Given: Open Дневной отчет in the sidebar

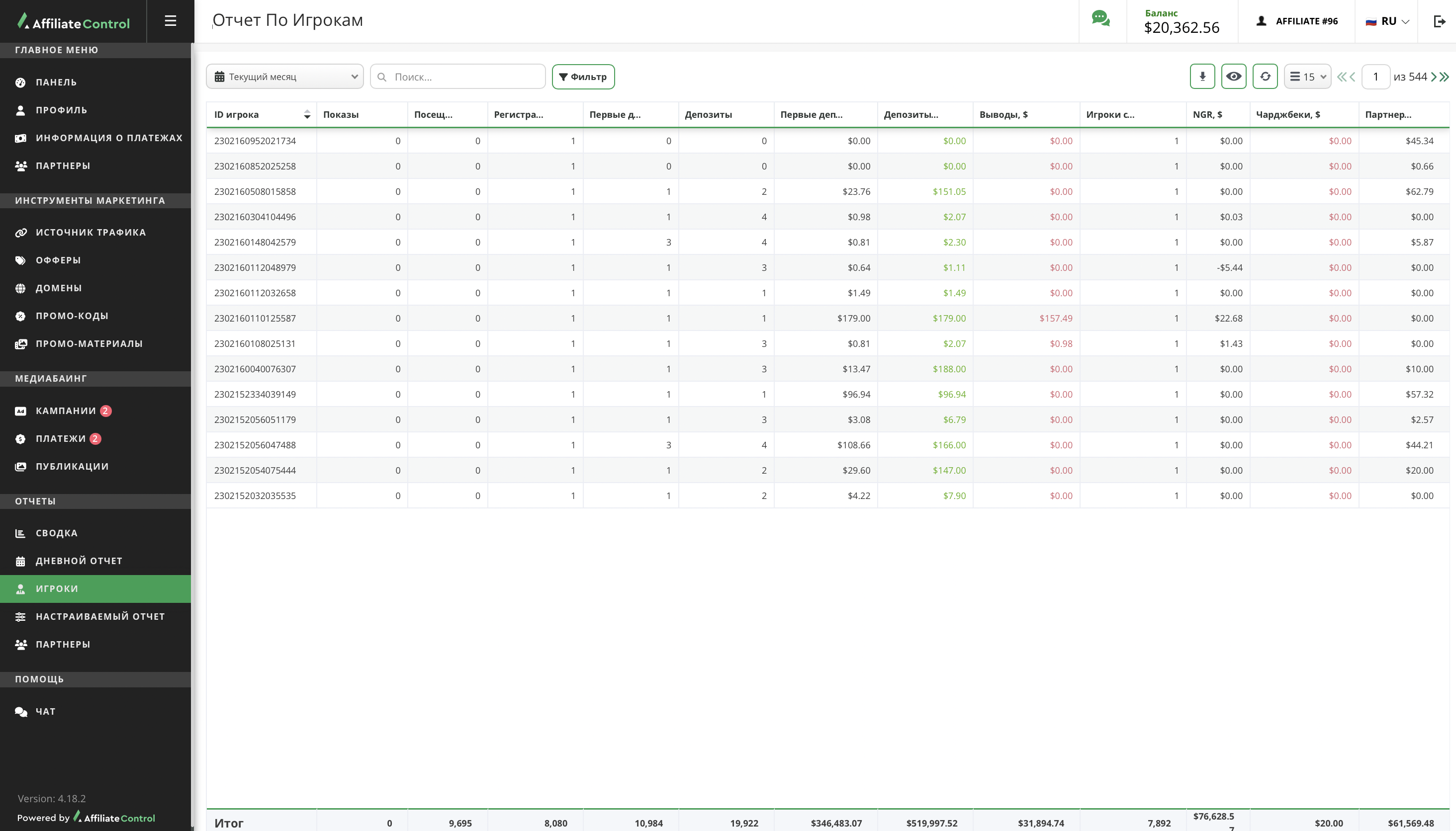Looking at the screenshot, I should point(79,561).
